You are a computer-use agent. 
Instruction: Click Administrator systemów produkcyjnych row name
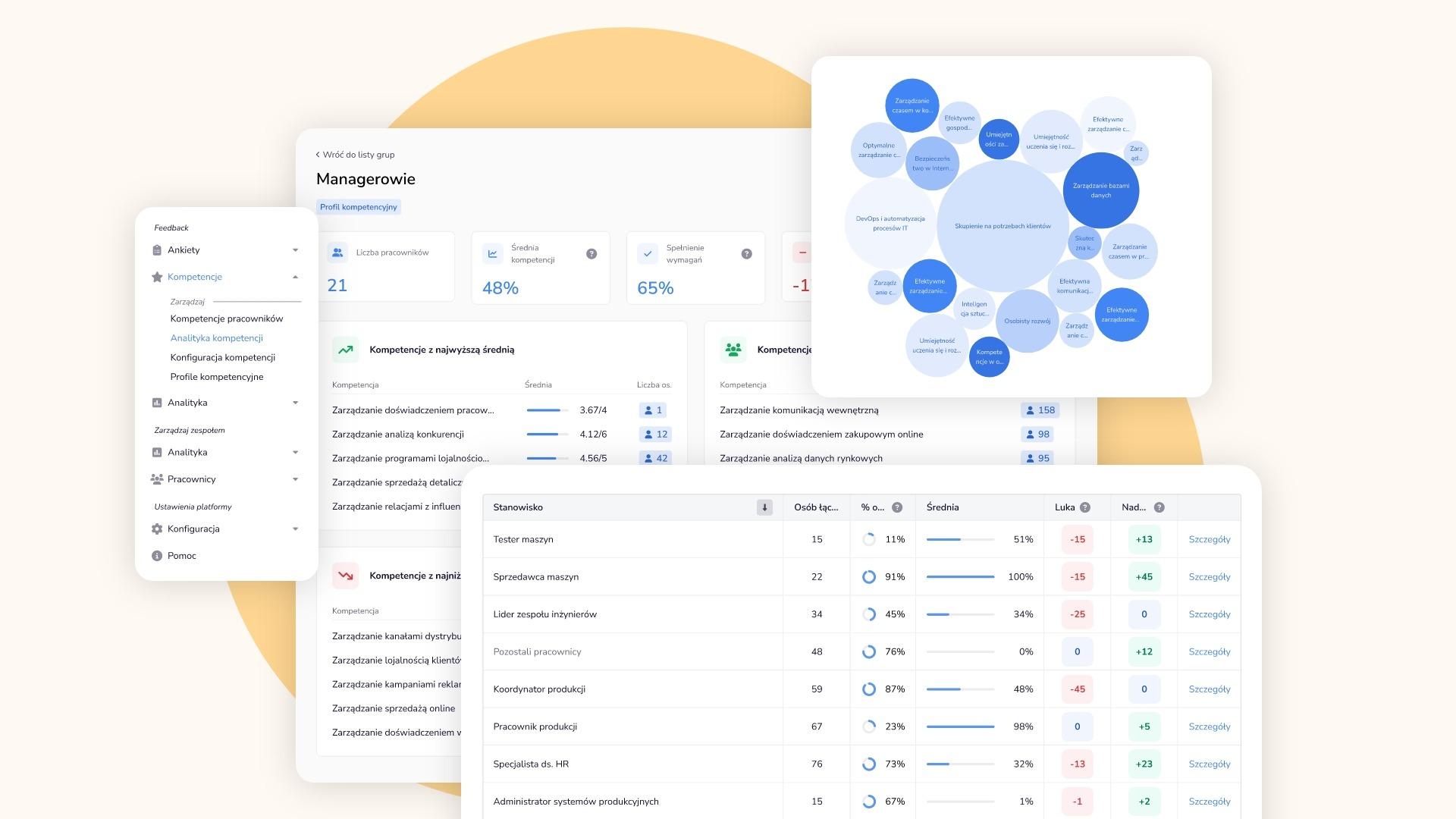click(576, 802)
